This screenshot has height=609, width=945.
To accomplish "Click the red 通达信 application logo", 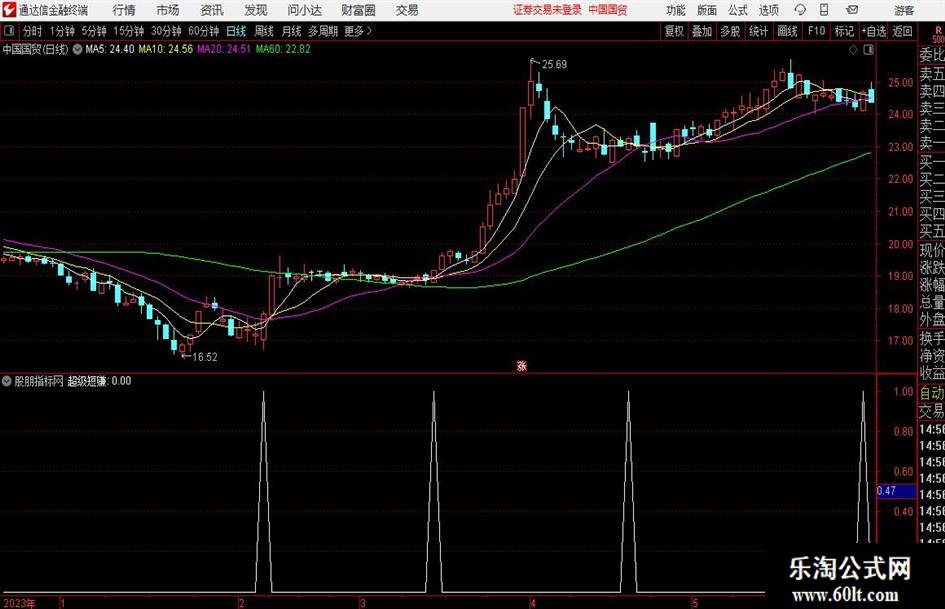I will pyautogui.click(x=9, y=10).
